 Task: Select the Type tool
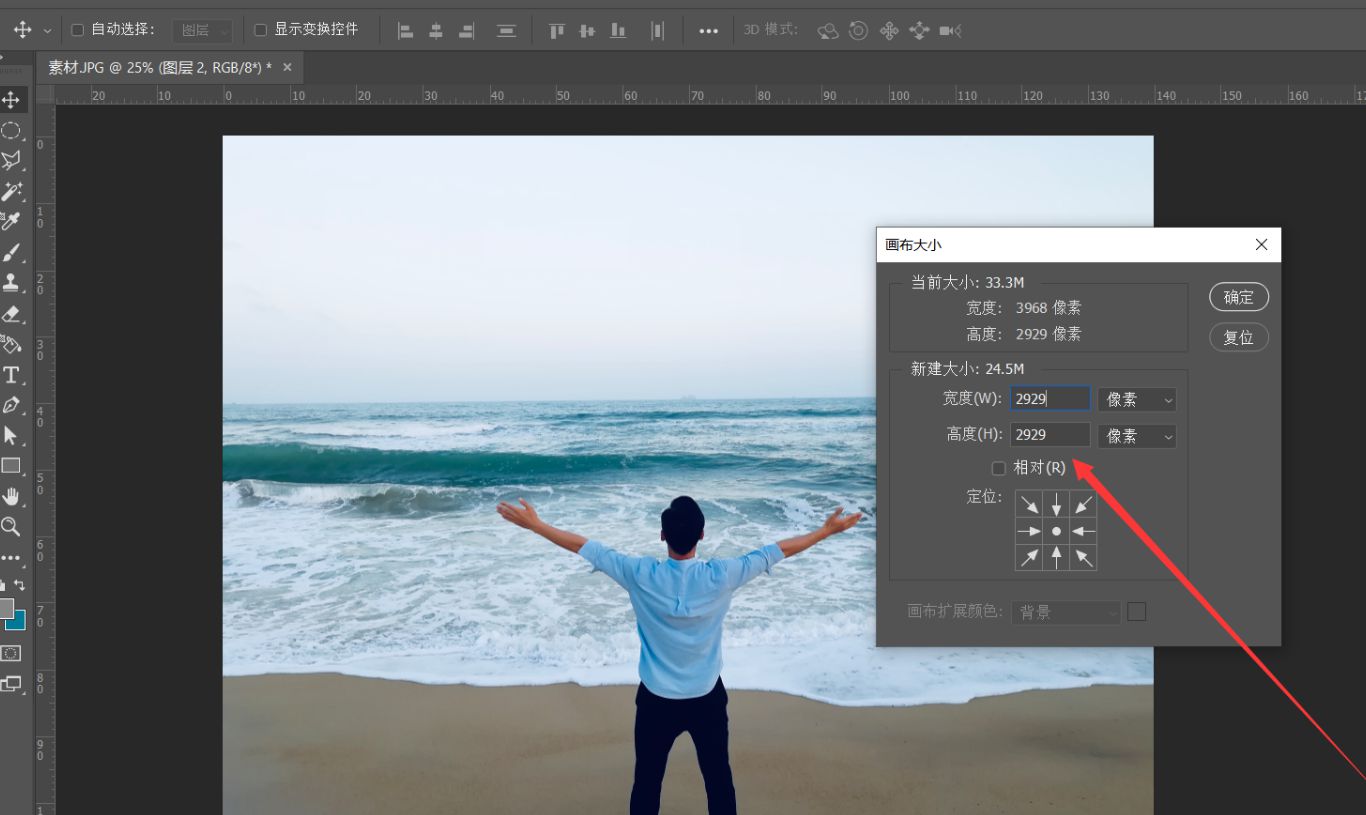click(13, 375)
